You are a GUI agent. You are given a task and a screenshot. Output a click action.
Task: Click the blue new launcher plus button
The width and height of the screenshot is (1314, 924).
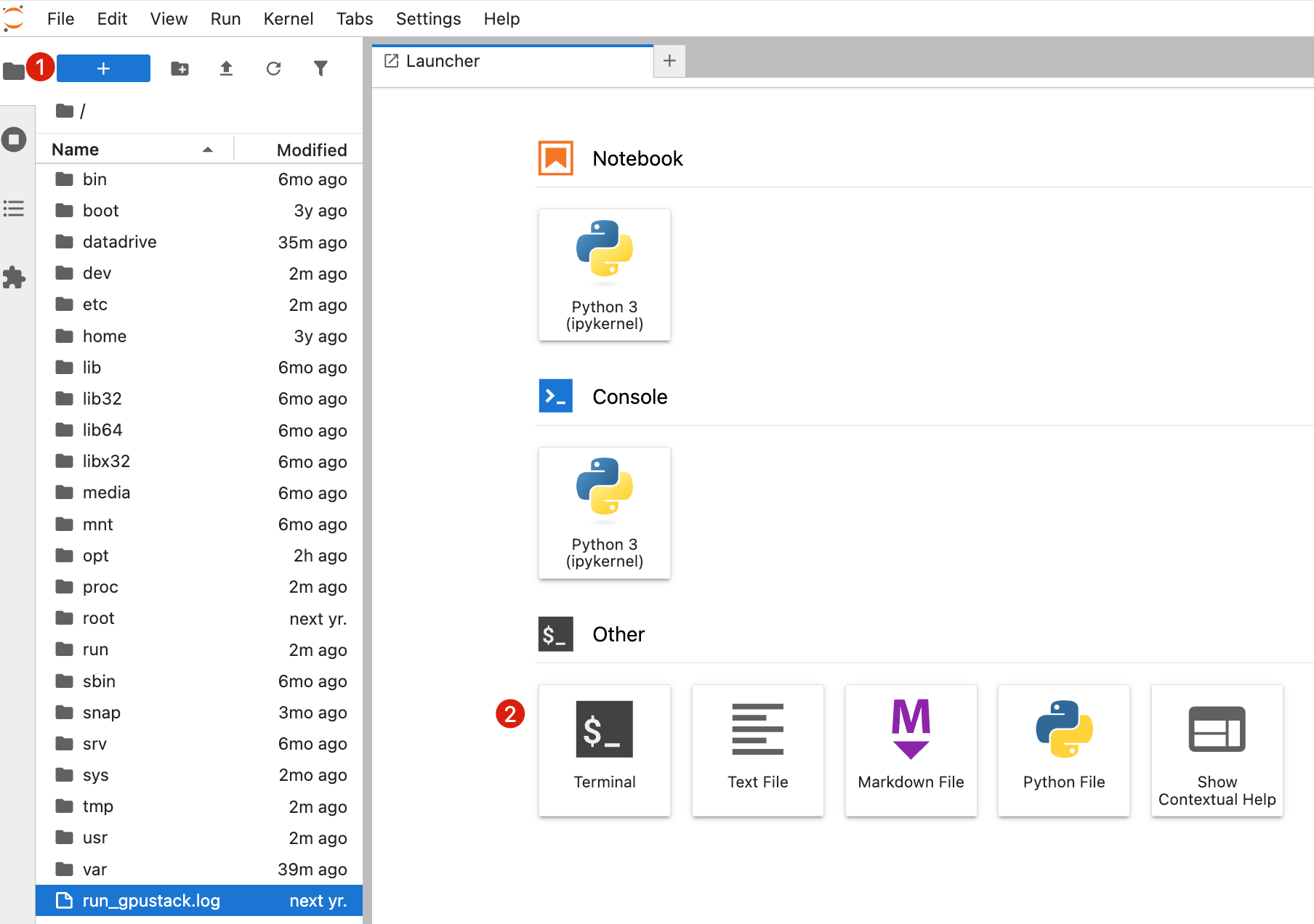point(103,68)
